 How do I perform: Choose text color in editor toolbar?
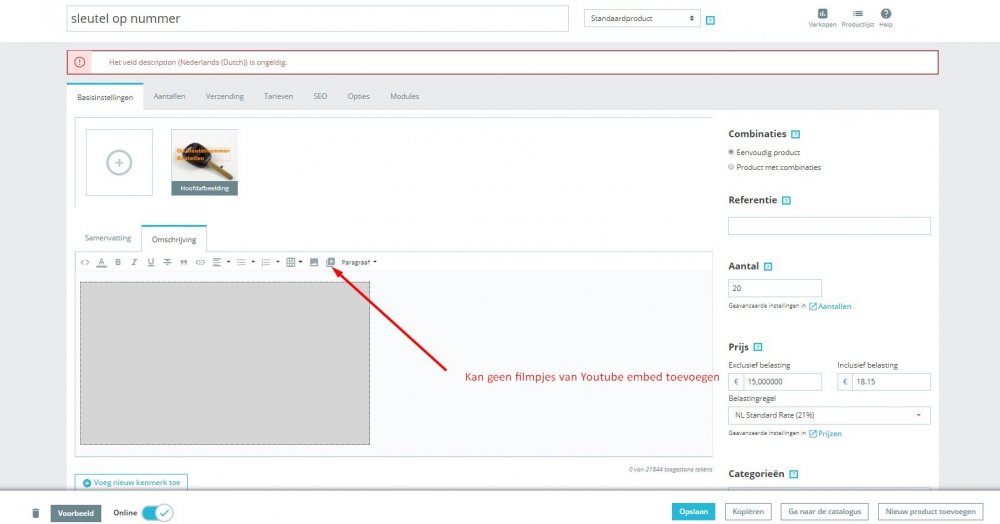tap(101, 262)
